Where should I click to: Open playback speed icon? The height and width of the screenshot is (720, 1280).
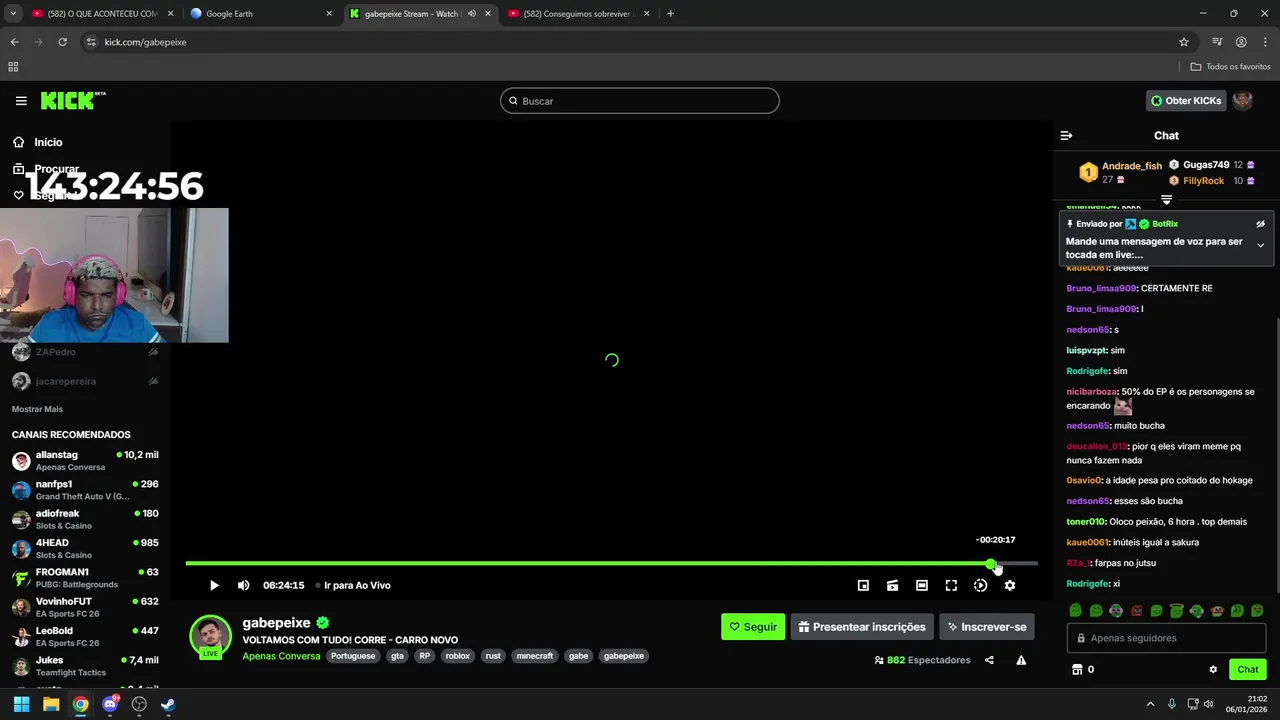(x=980, y=585)
